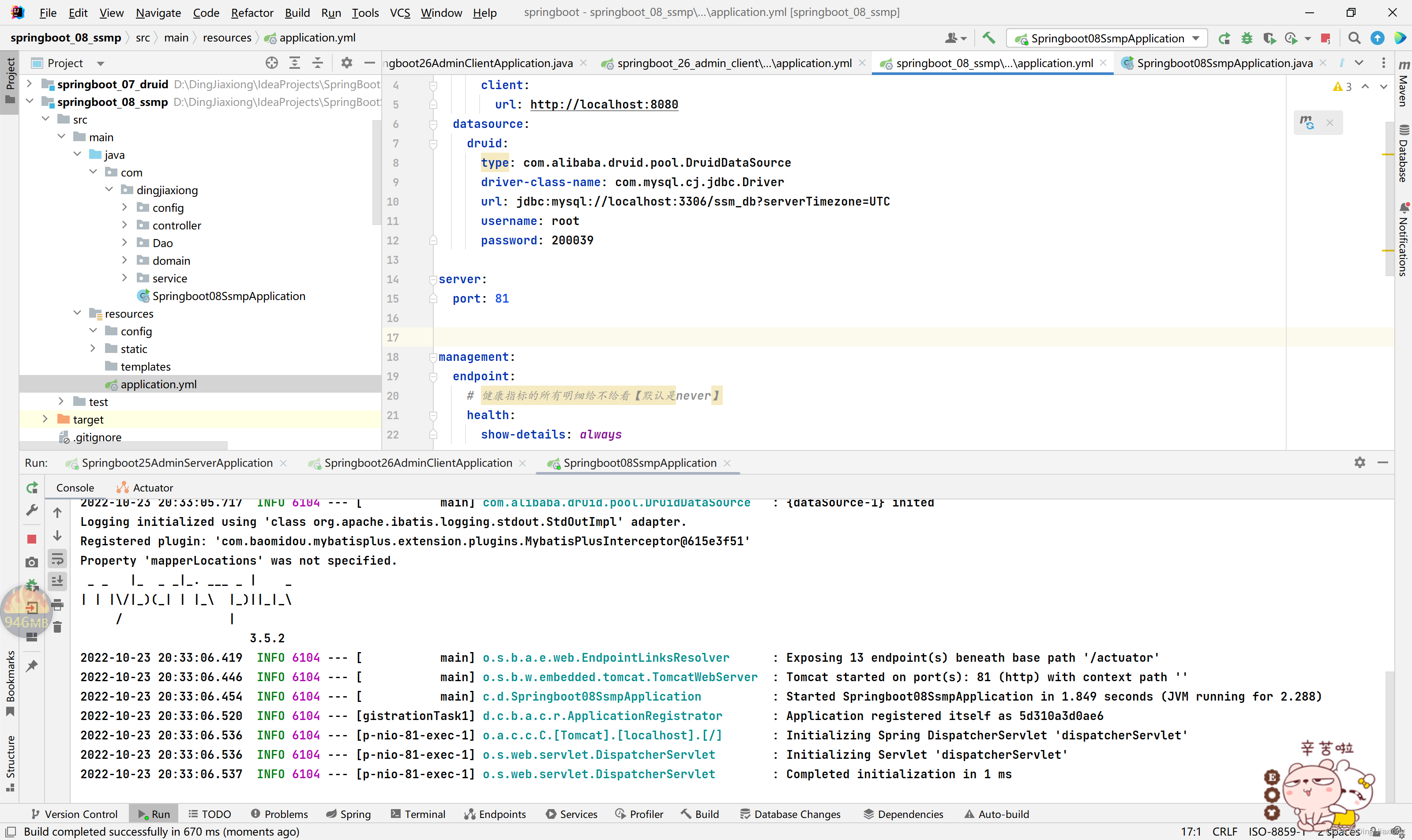This screenshot has height=840, width=1412.
Task: Click Project tree vertical scrollbar
Action: pos(376,172)
